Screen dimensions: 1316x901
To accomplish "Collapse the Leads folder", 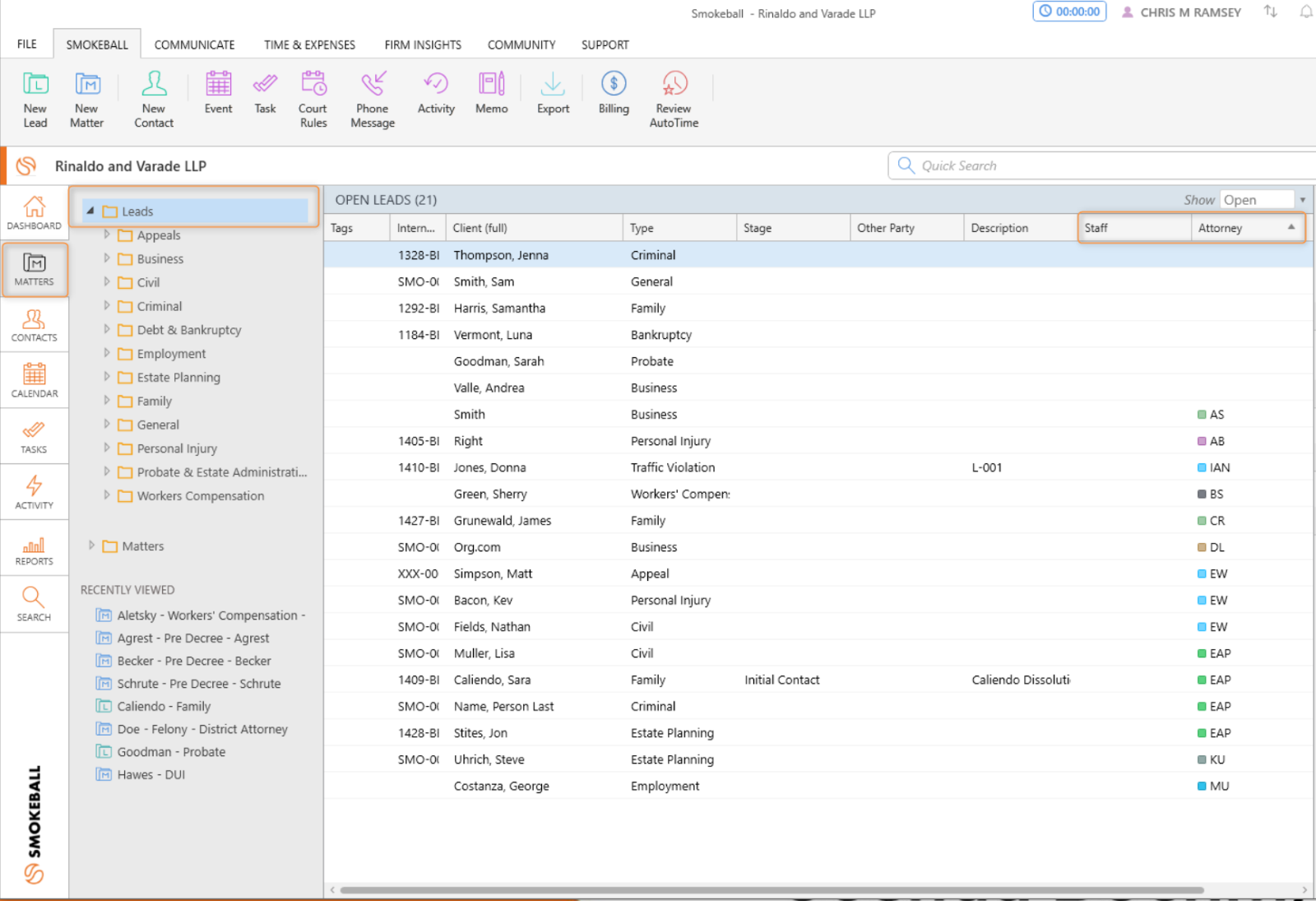I will pyautogui.click(x=90, y=211).
